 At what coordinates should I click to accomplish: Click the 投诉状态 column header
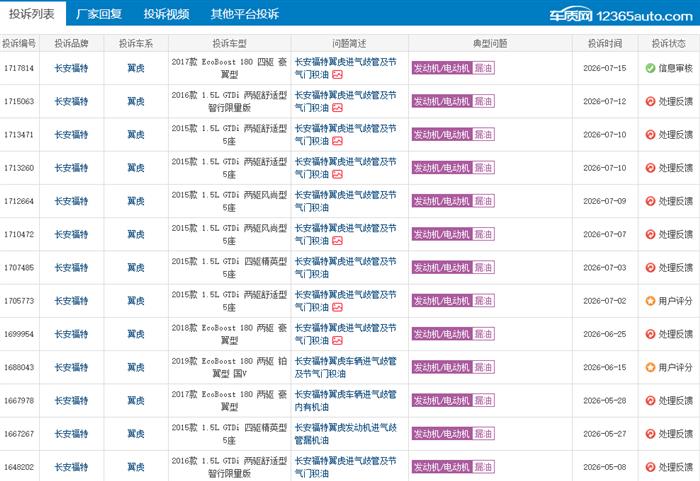(669, 43)
